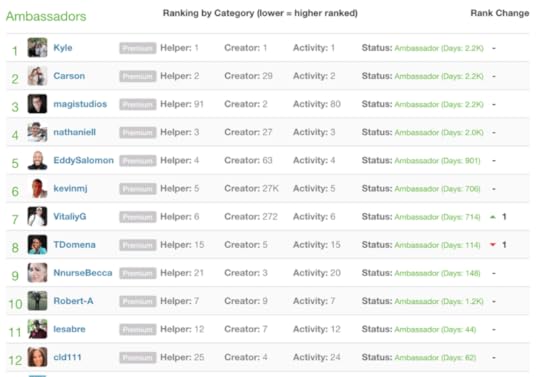Open Carson's avatar image

(37, 76)
